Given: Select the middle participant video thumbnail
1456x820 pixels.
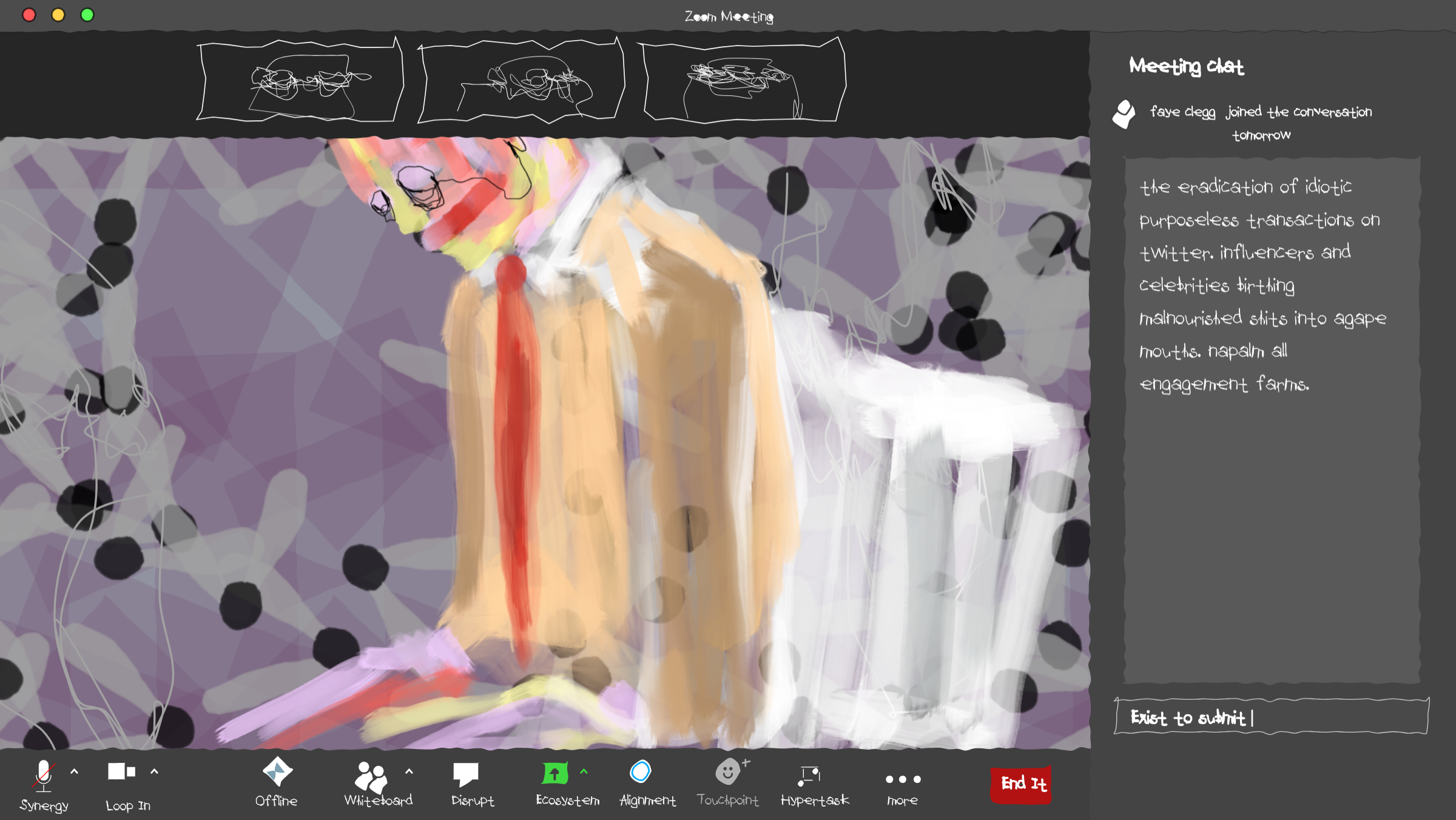Looking at the screenshot, I should (x=522, y=81).
